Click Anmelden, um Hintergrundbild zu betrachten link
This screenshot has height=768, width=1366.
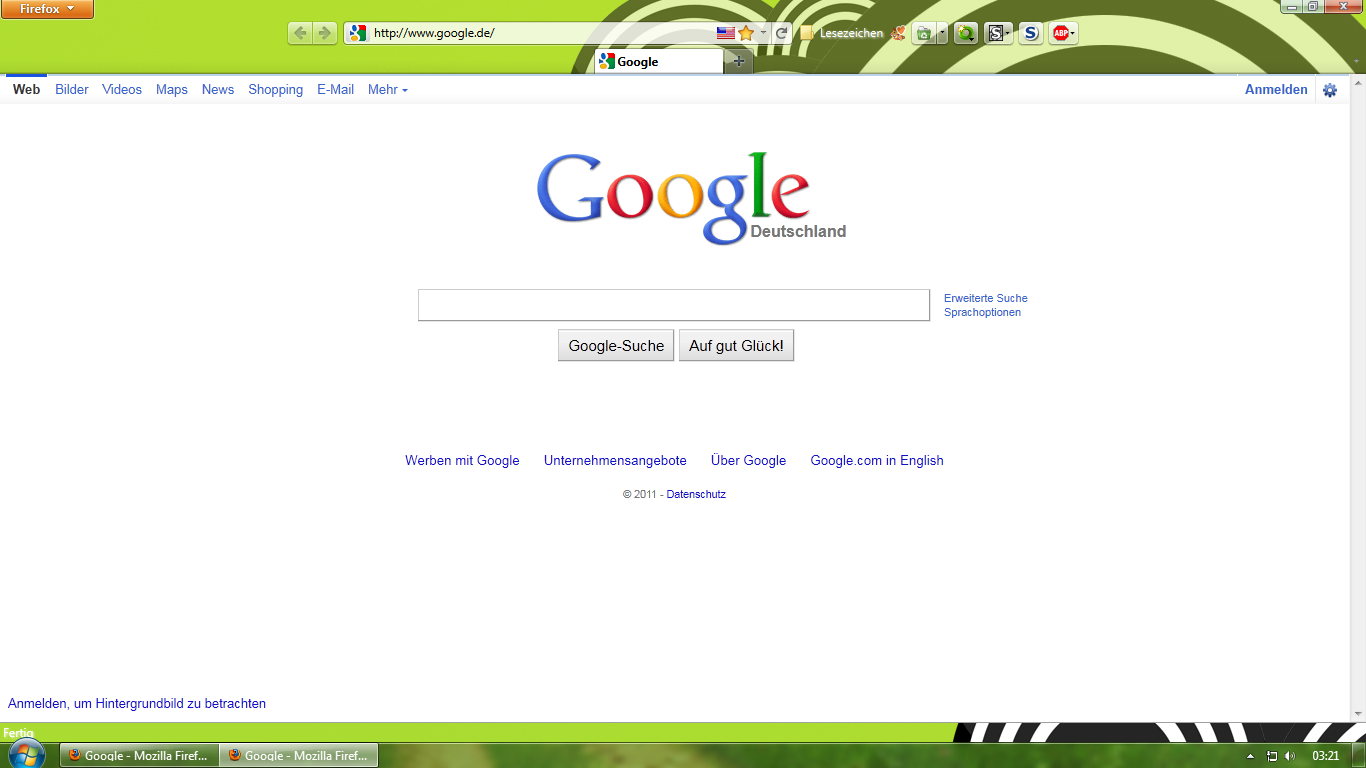tap(137, 704)
